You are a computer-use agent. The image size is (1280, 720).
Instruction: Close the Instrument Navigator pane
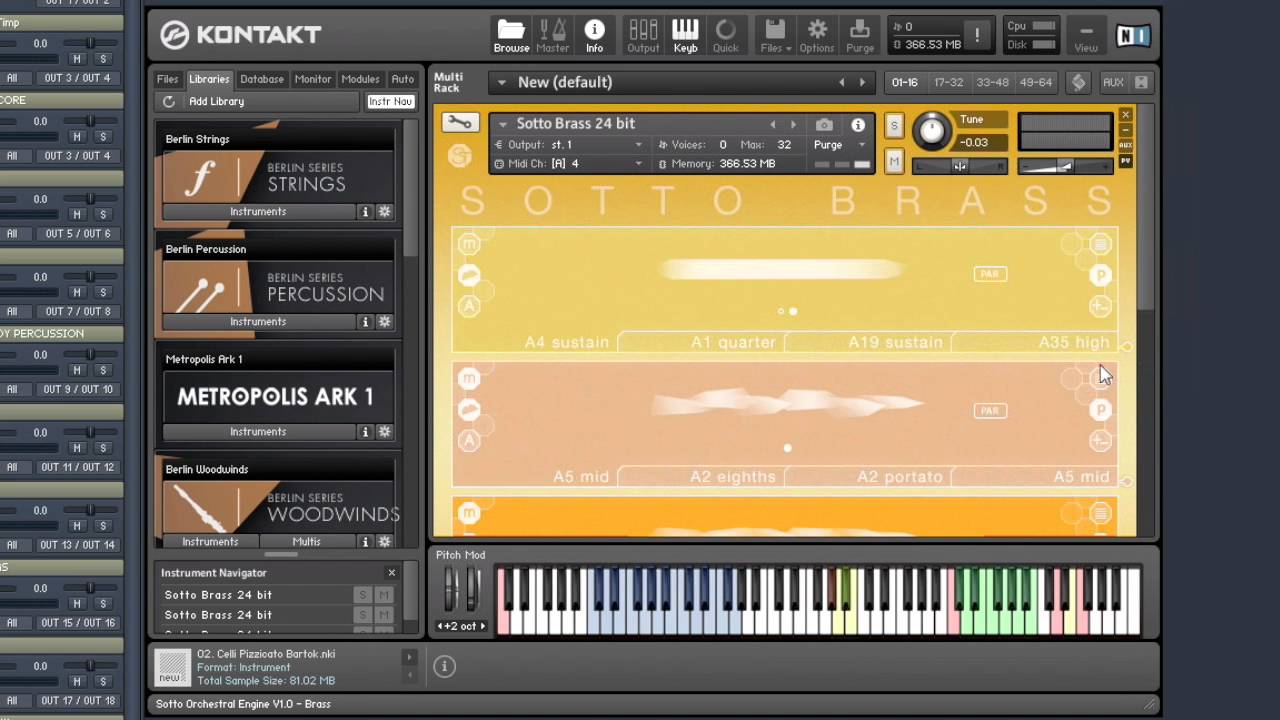391,573
